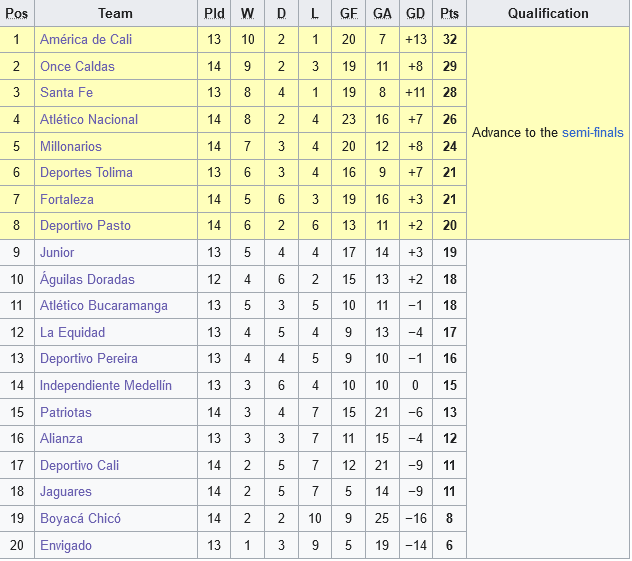Click the Deportivo Cali team link
The height and width of the screenshot is (561, 632).
[x=79, y=465]
